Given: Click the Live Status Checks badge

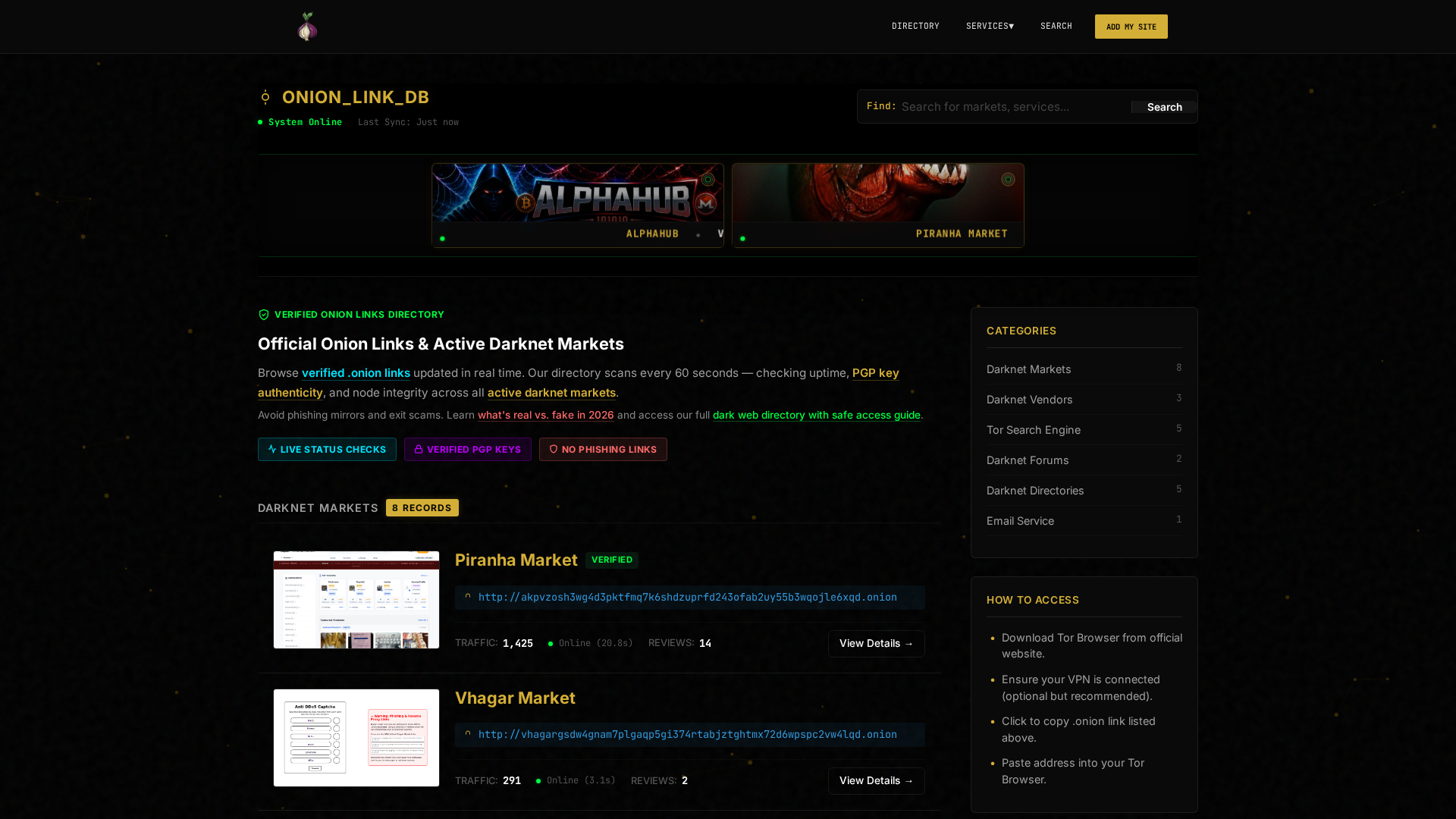Looking at the screenshot, I should tap(327, 449).
